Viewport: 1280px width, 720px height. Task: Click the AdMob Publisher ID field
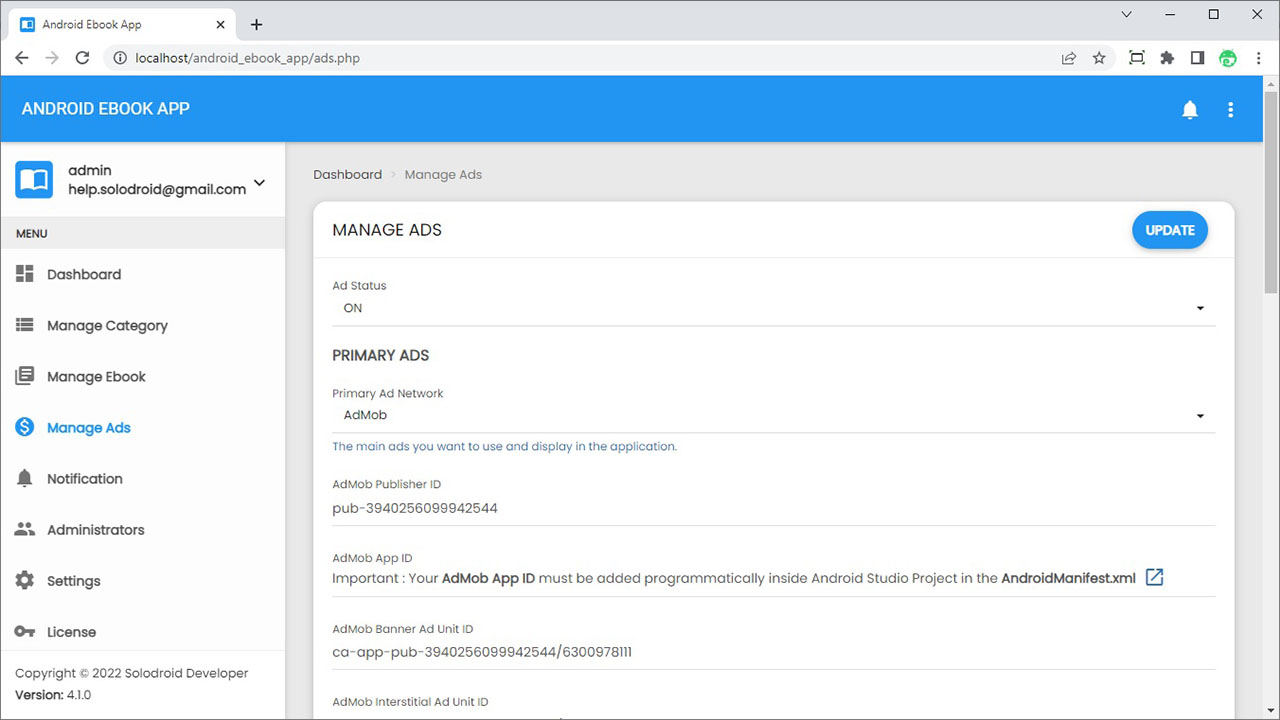pyautogui.click(x=773, y=508)
